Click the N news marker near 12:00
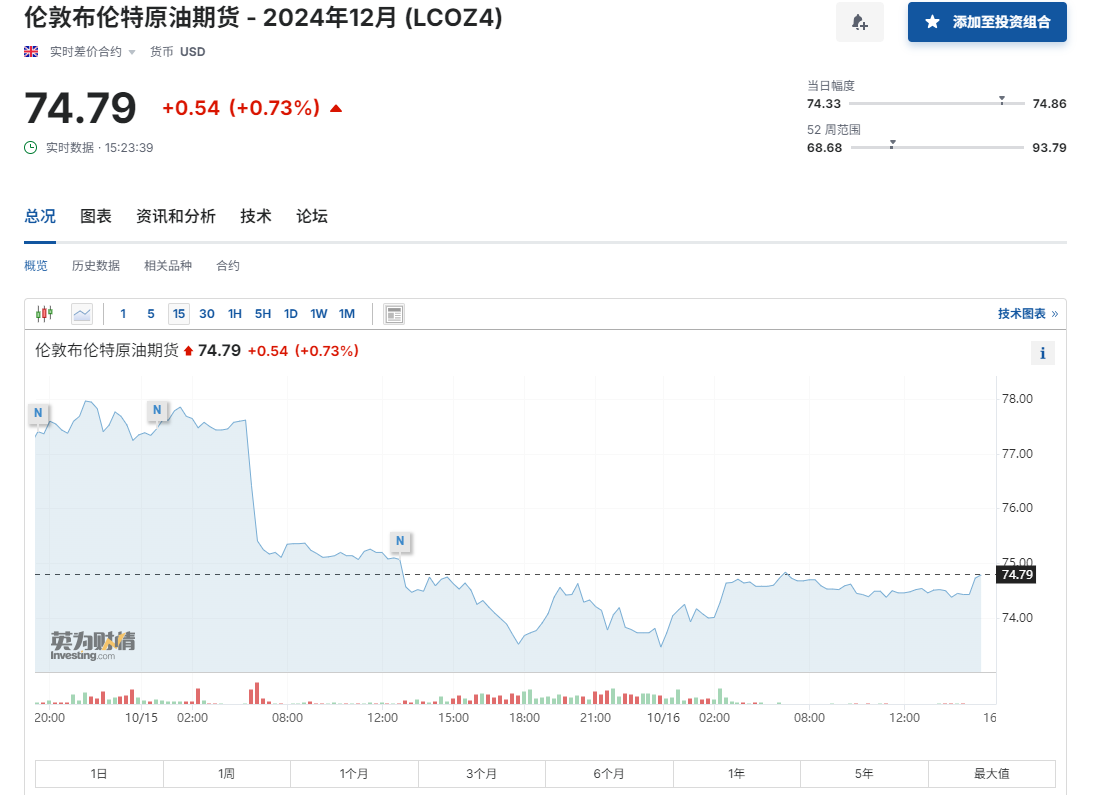This screenshot has width=1095, height=795. coord(400,541)
